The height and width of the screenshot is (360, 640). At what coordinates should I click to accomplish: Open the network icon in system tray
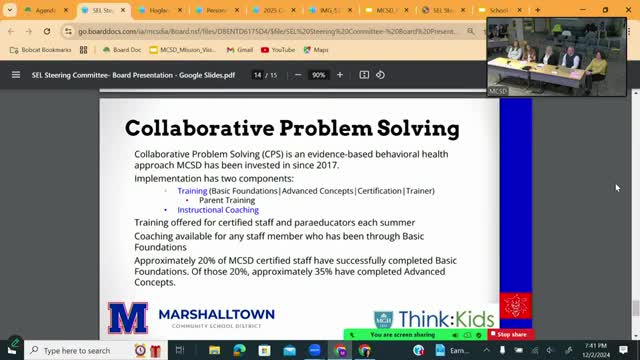point(535,351)
